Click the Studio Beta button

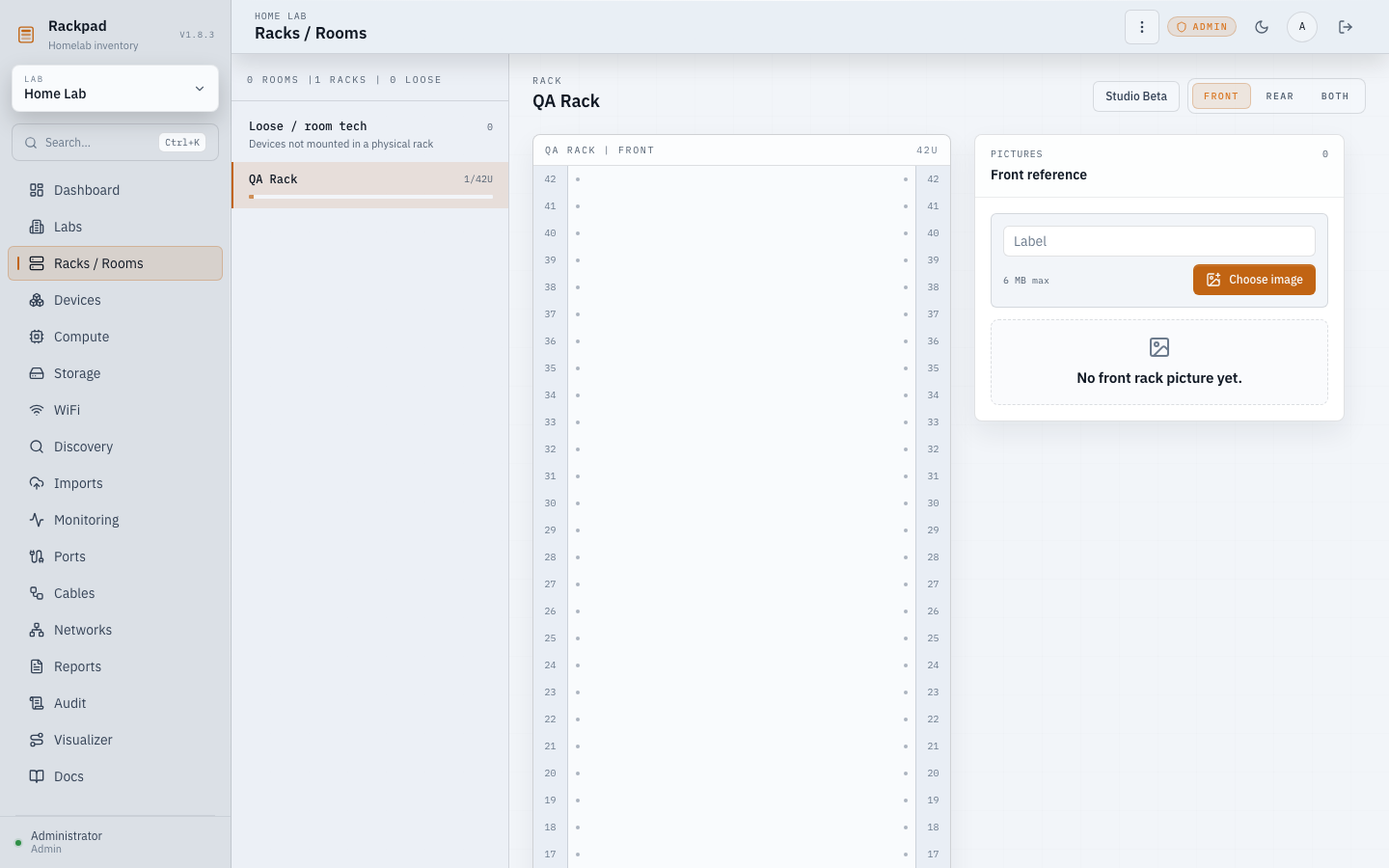(1136, 96)
